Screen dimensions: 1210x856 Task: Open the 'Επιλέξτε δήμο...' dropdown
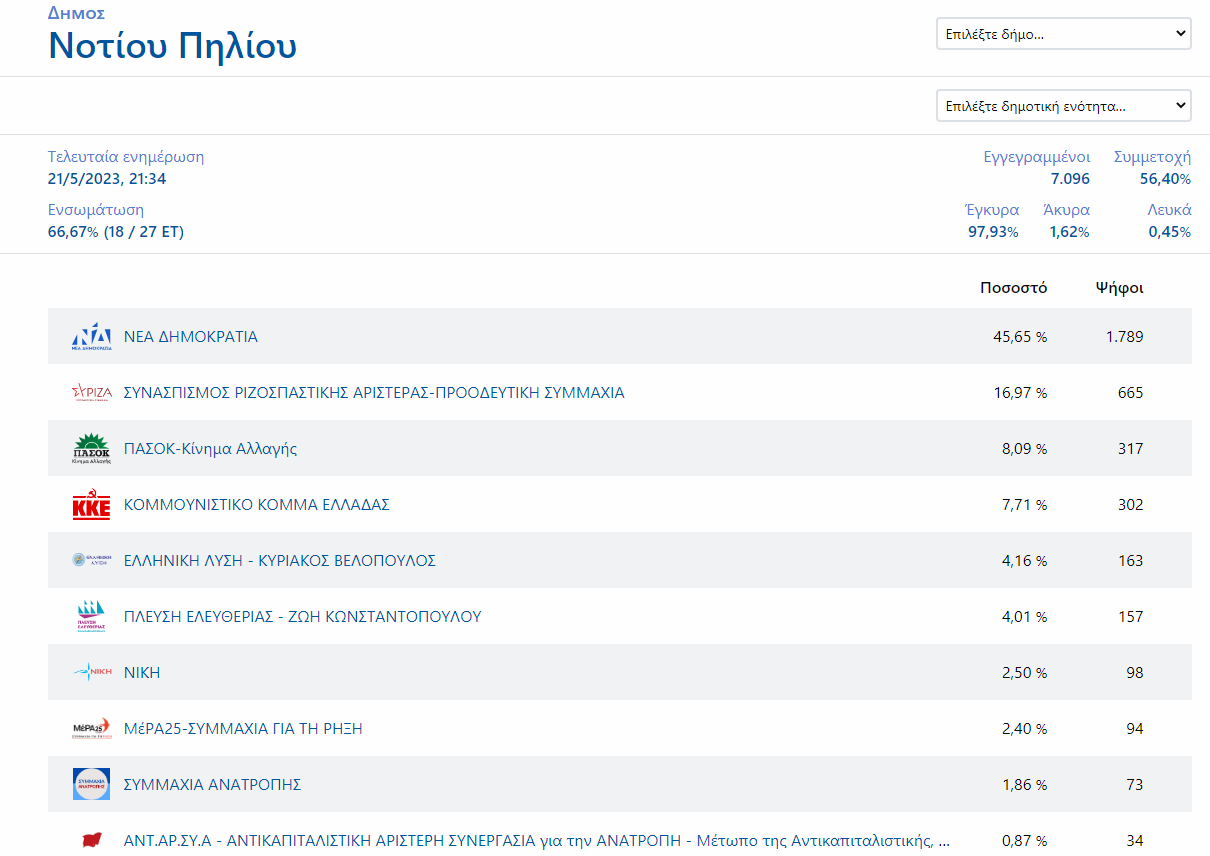[x=1063, y=33]
